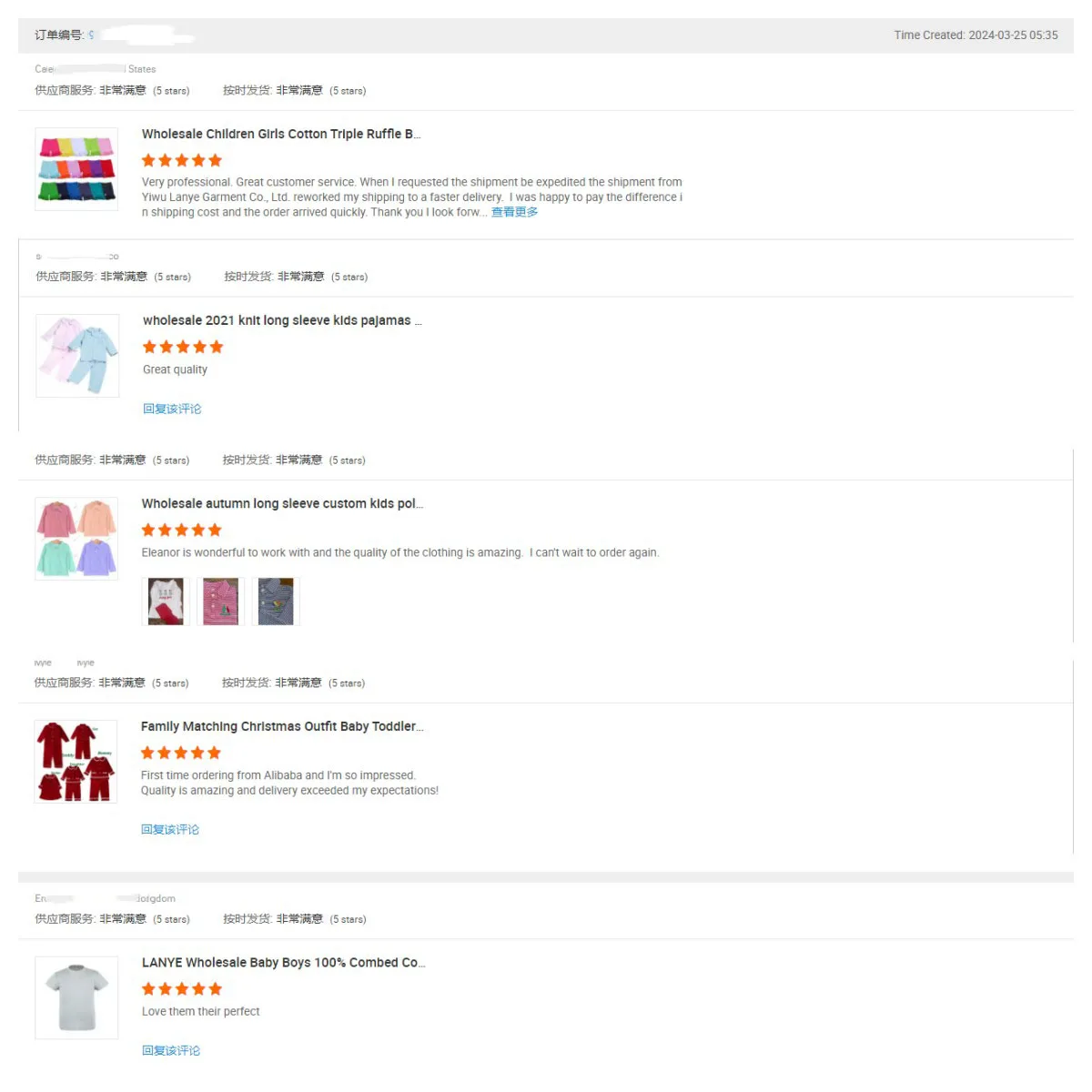1092x1092 pixels.
Task: Open 'wholesale 2021 knit long sleeve kids pajamas' title
Action: [x=281, y=320]
